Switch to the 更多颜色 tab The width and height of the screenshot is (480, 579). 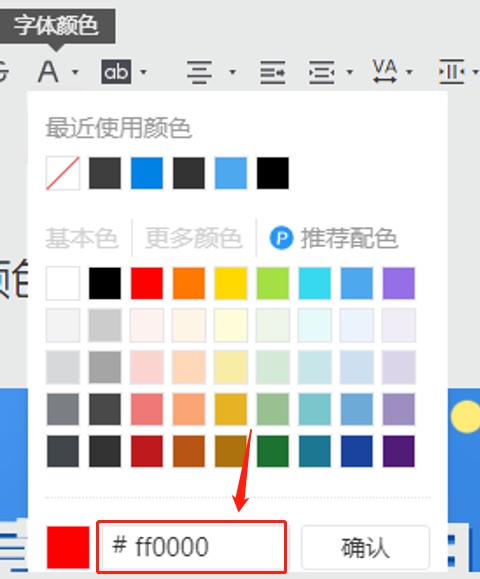pos(194,238)
